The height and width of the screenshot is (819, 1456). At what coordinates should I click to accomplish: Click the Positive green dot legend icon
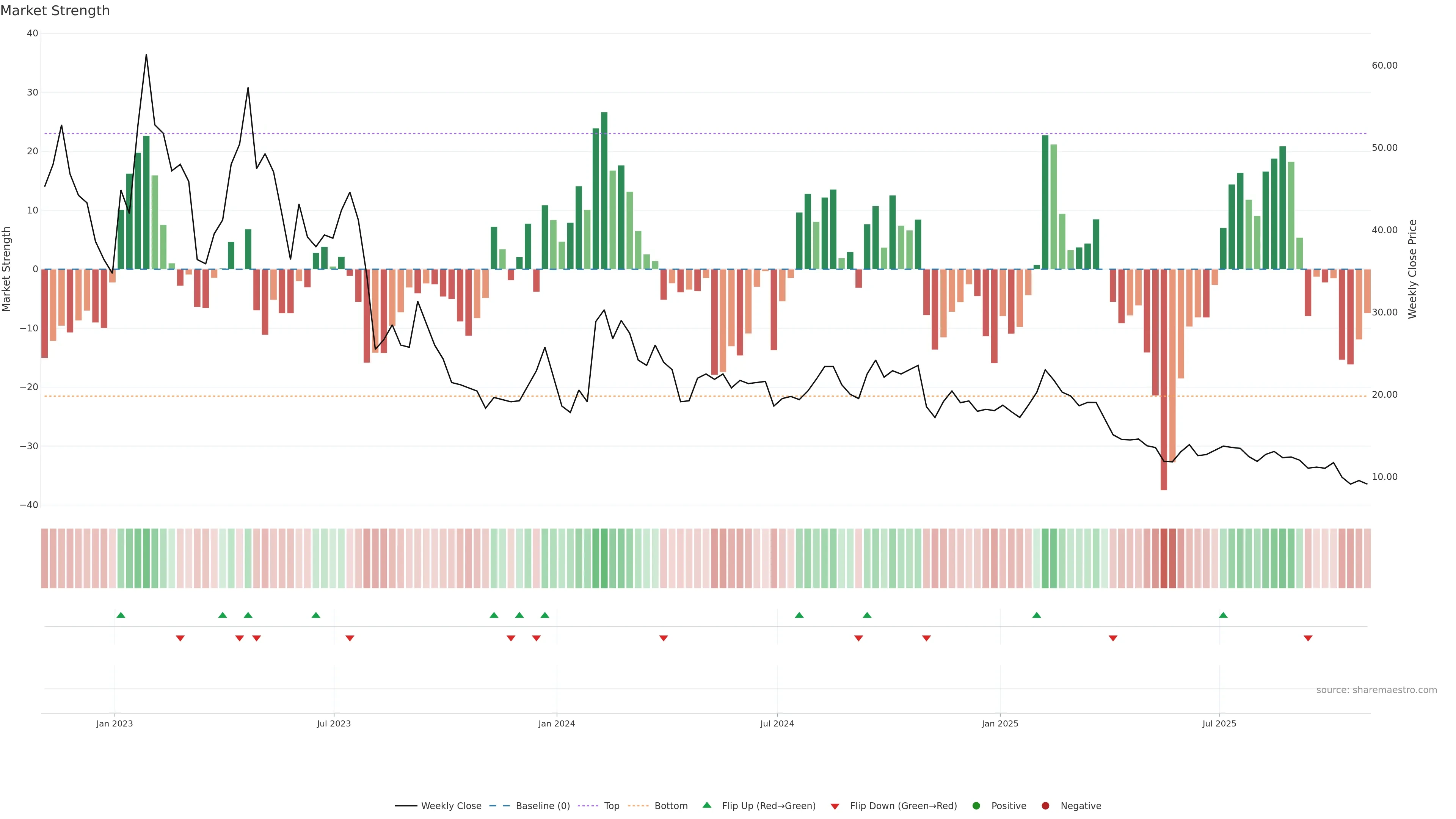[976, 806]
